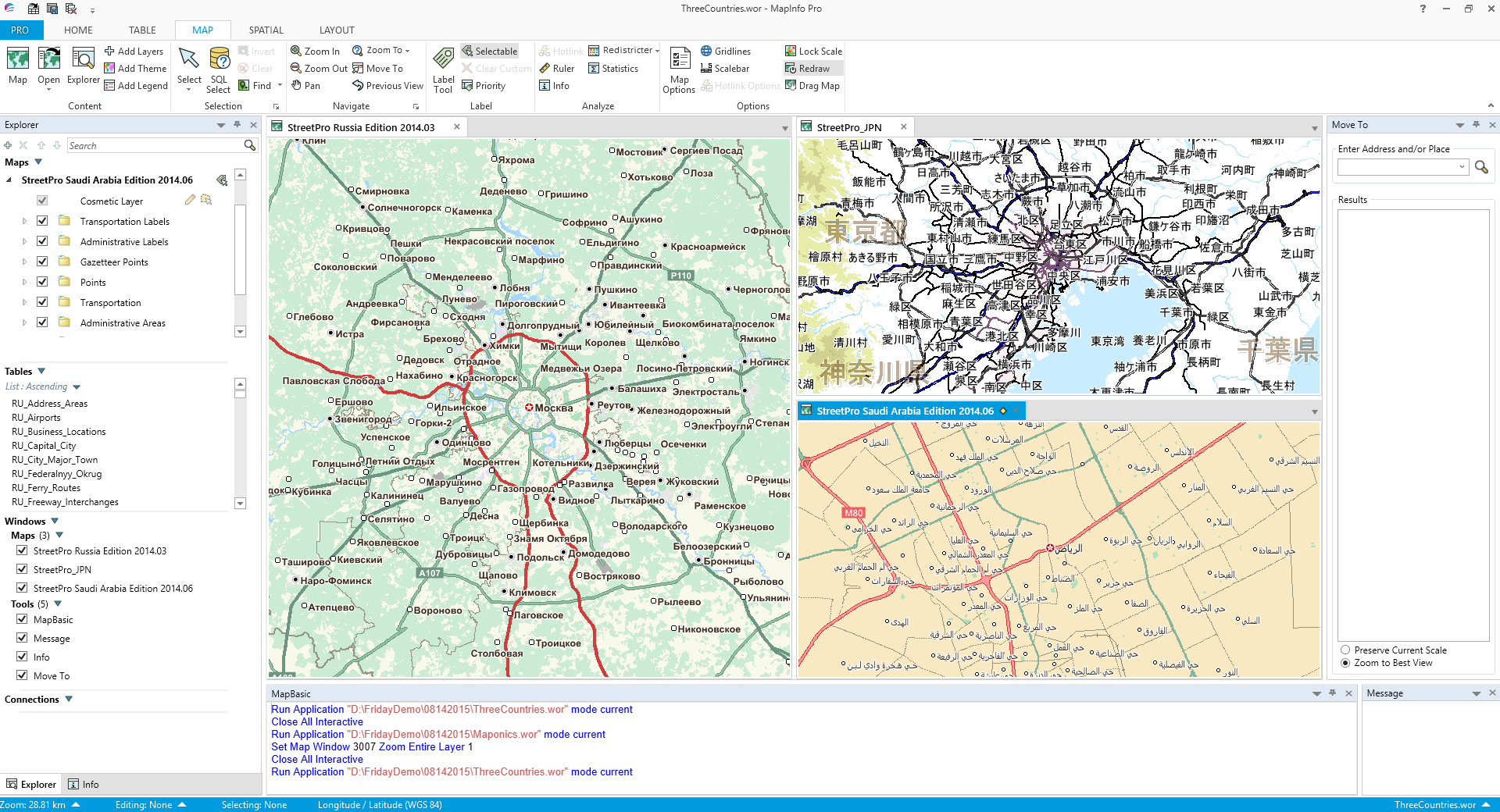Image resolution: width=1500 pixels, height=812 pixels.
Task: Uncheck the Message tool window checkbox
Action: pos(22,638)
